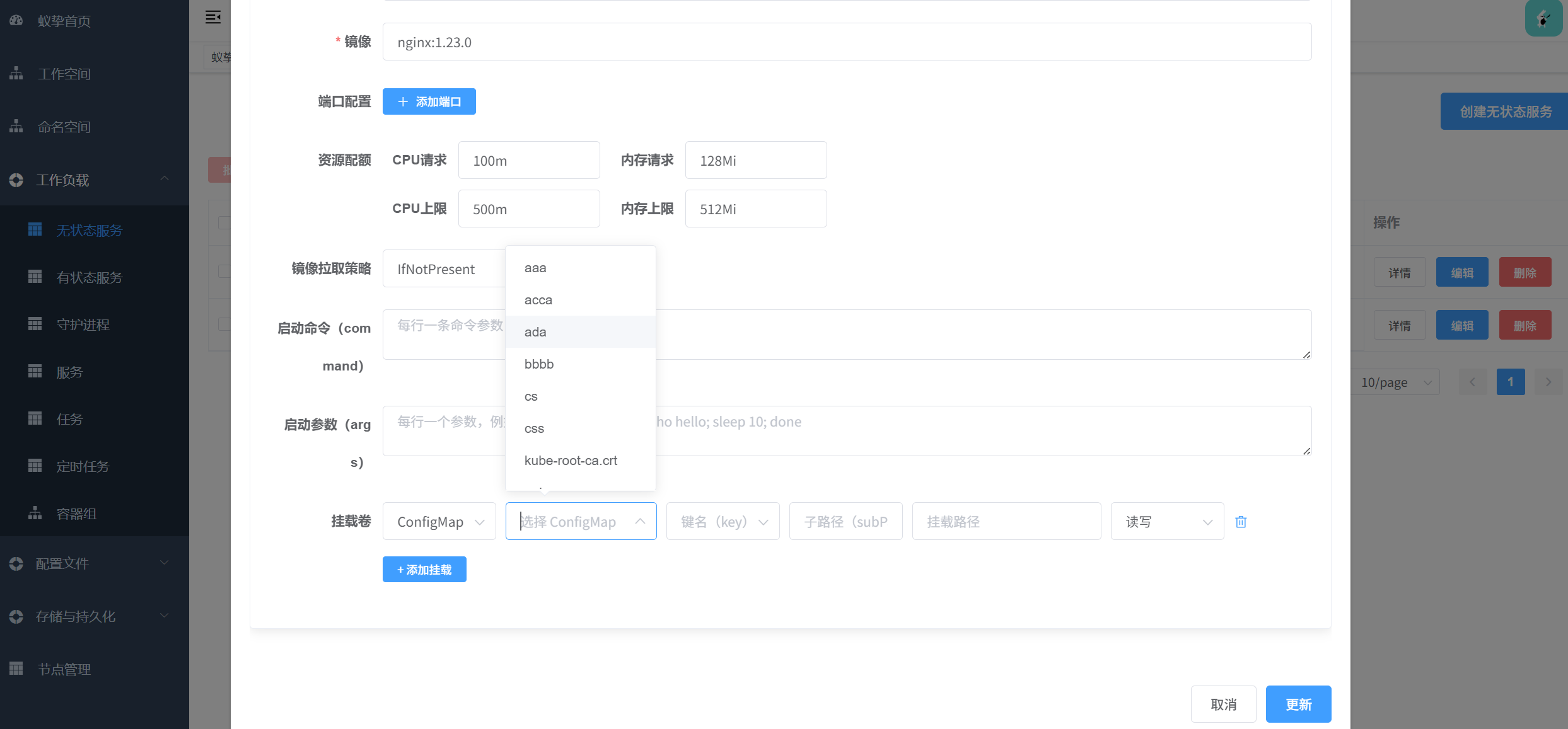Select 'ada' from ConfigMap dropdown list
This screenshot has height=729, width=1568.
click(535, 332)
